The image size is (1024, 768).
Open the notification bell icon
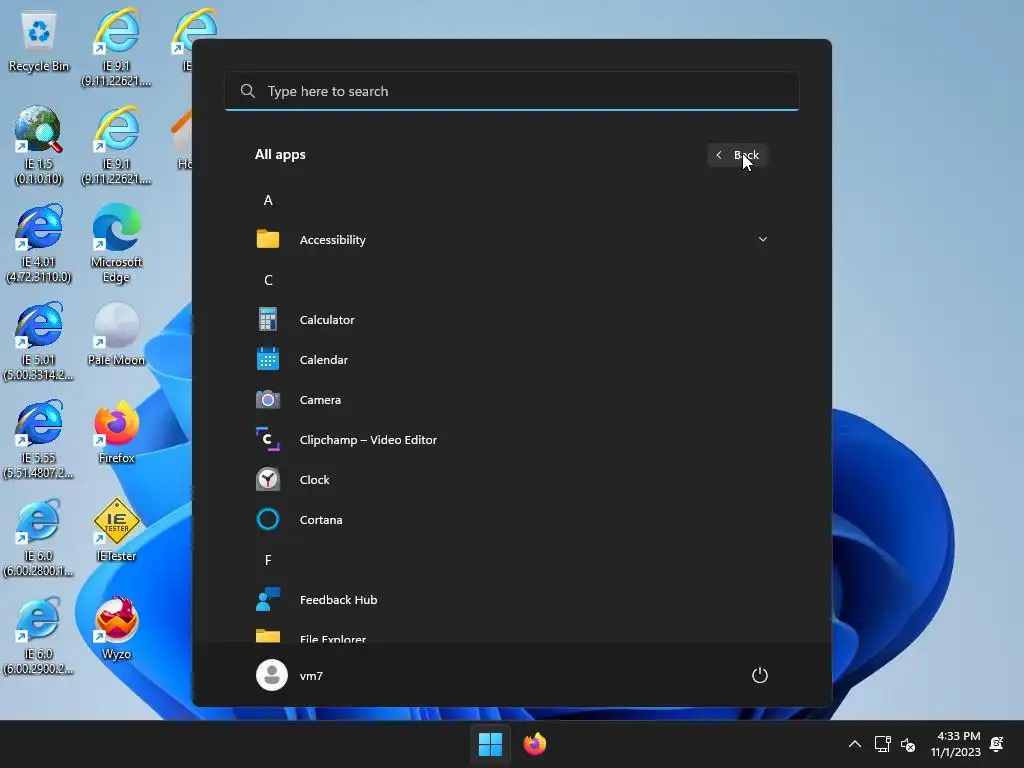pos(997,744)
